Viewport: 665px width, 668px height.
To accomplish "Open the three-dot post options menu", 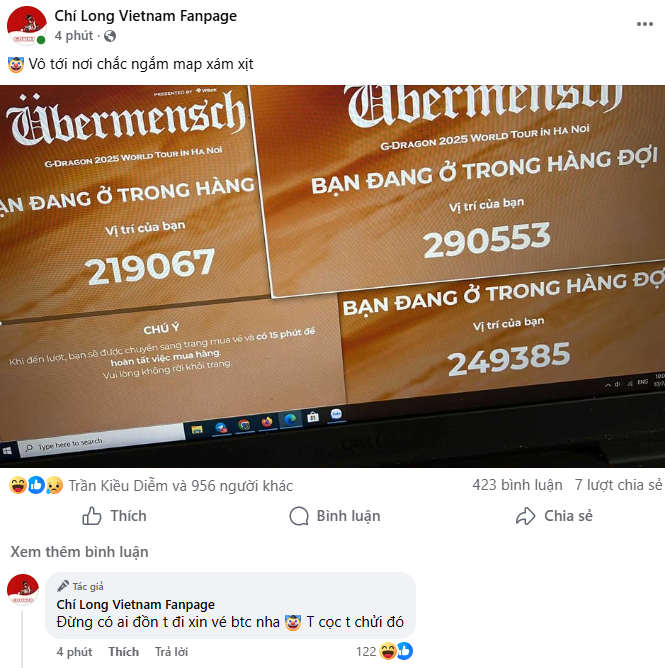I will (645, 24).
